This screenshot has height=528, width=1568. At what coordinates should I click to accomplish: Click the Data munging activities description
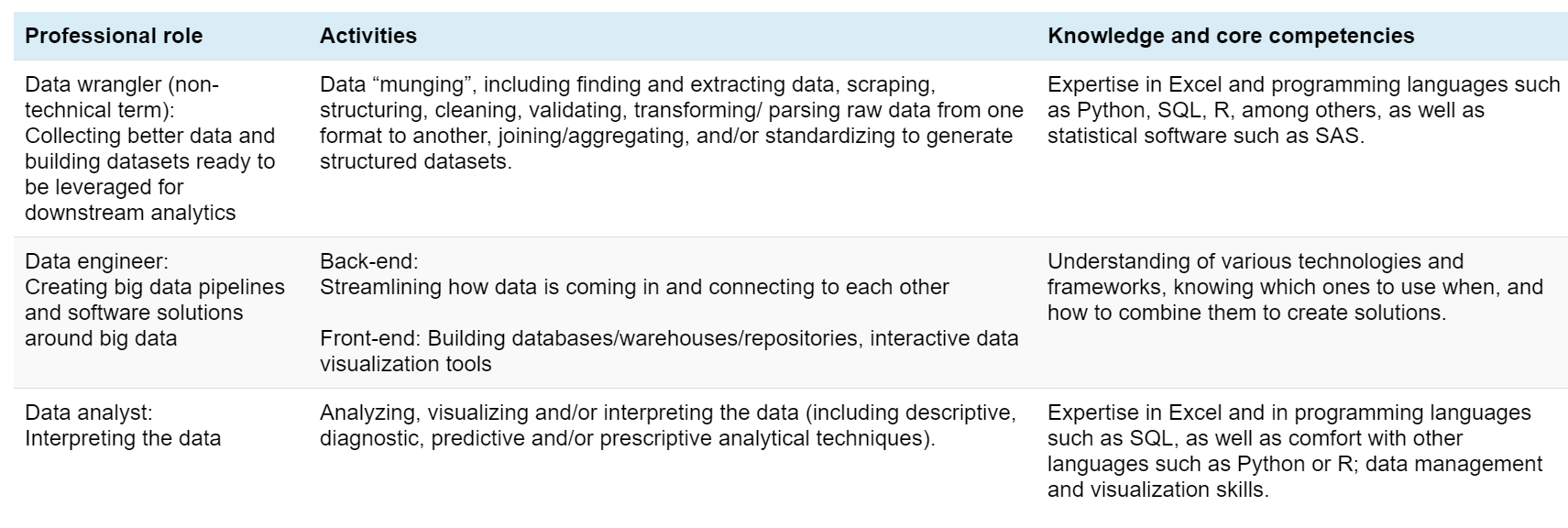click(671, 123)
